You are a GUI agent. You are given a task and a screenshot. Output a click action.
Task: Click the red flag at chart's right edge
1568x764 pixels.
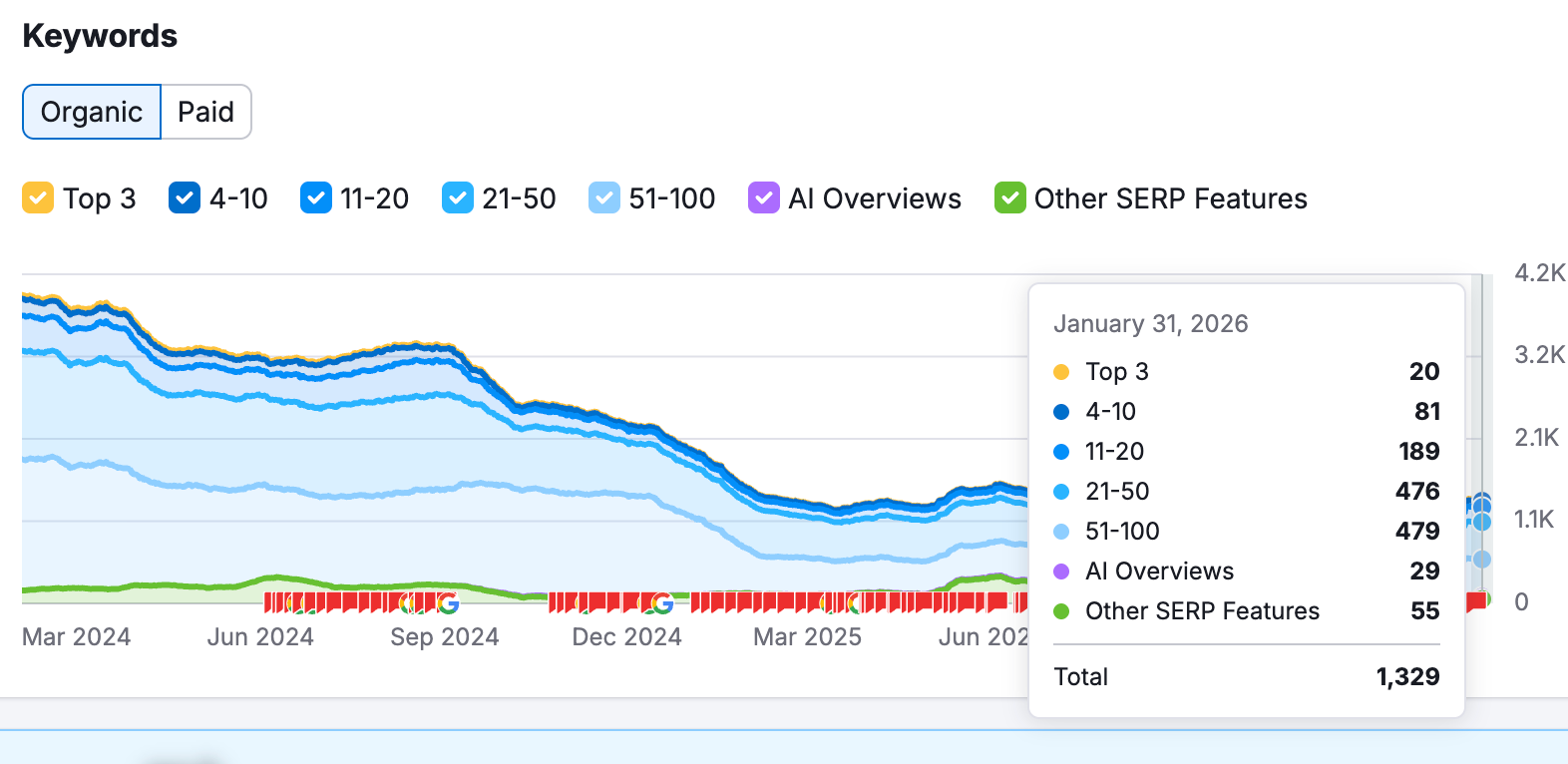click(x=1475, y=601)
